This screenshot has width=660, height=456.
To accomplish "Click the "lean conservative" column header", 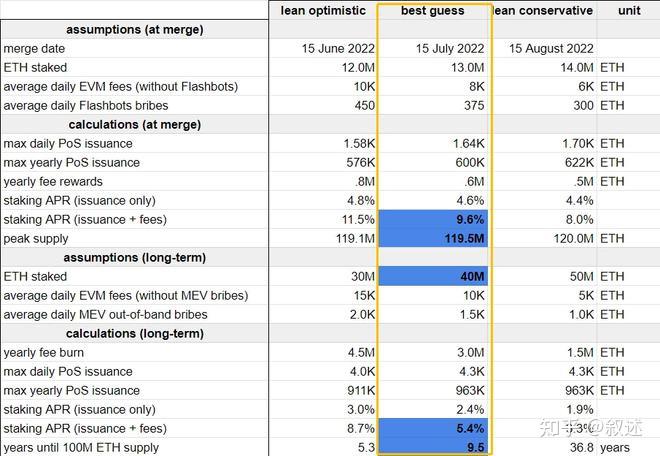I will (544, 11).
